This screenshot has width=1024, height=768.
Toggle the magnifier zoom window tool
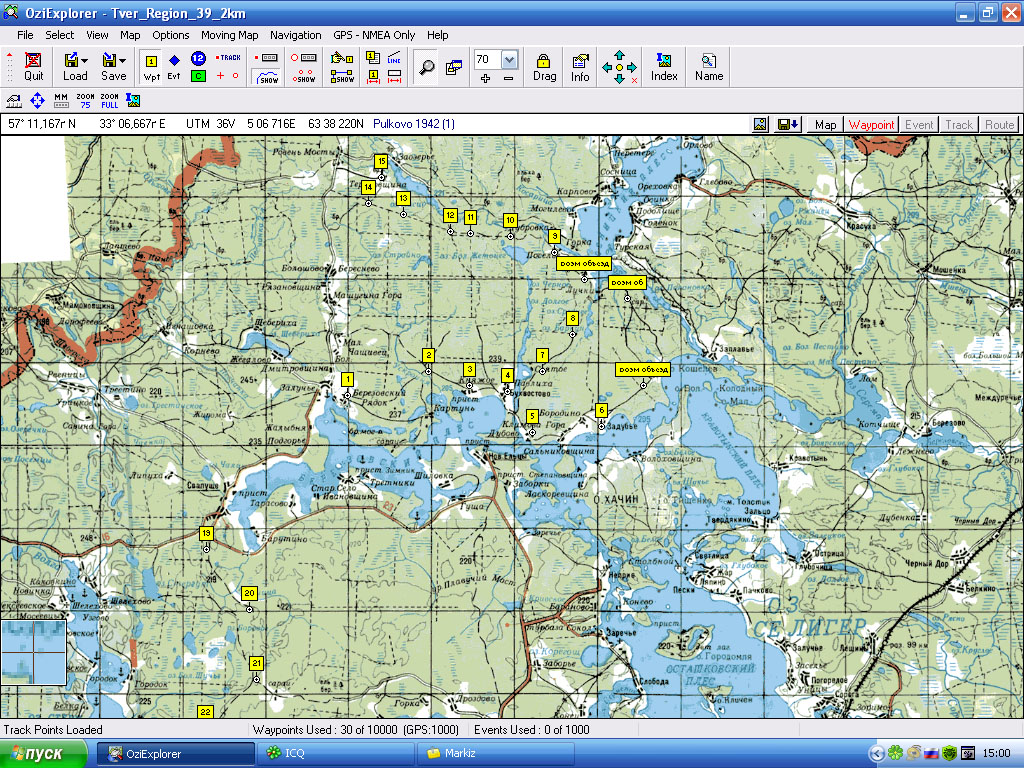point(427,67)
